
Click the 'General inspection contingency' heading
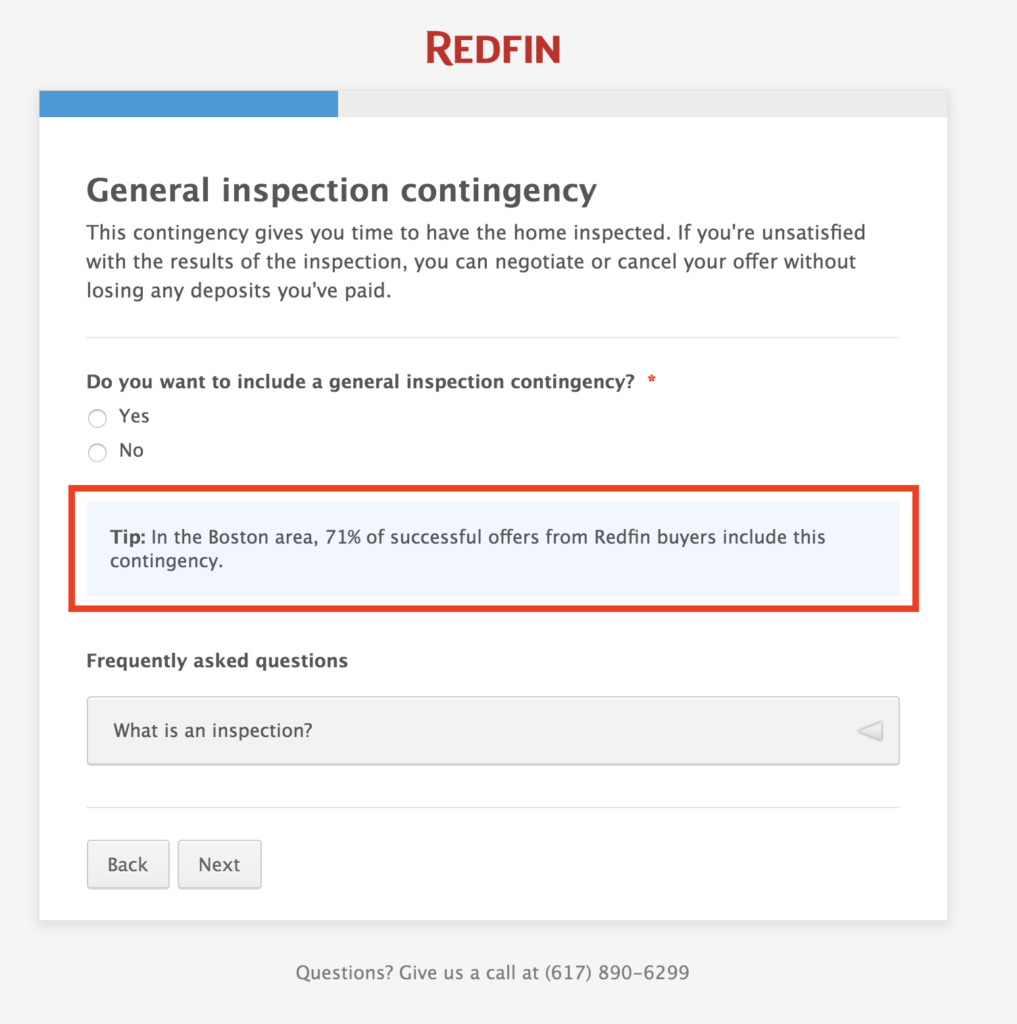(341, 190)
